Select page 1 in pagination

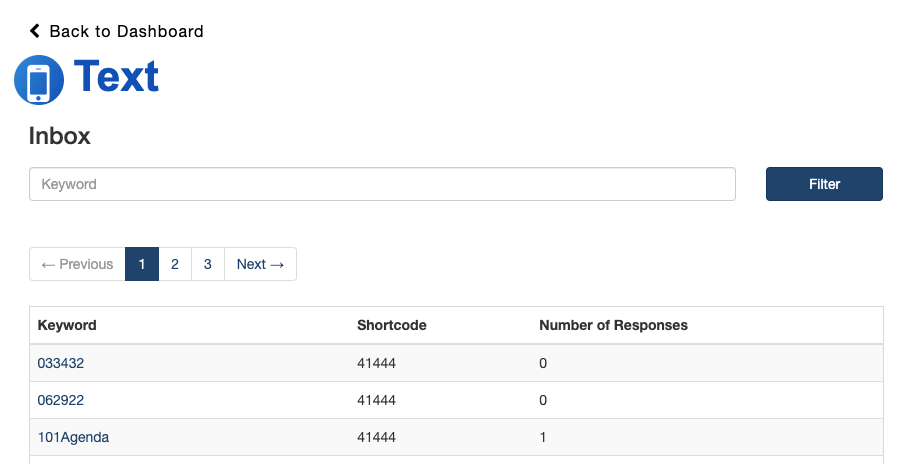(142, 264)
